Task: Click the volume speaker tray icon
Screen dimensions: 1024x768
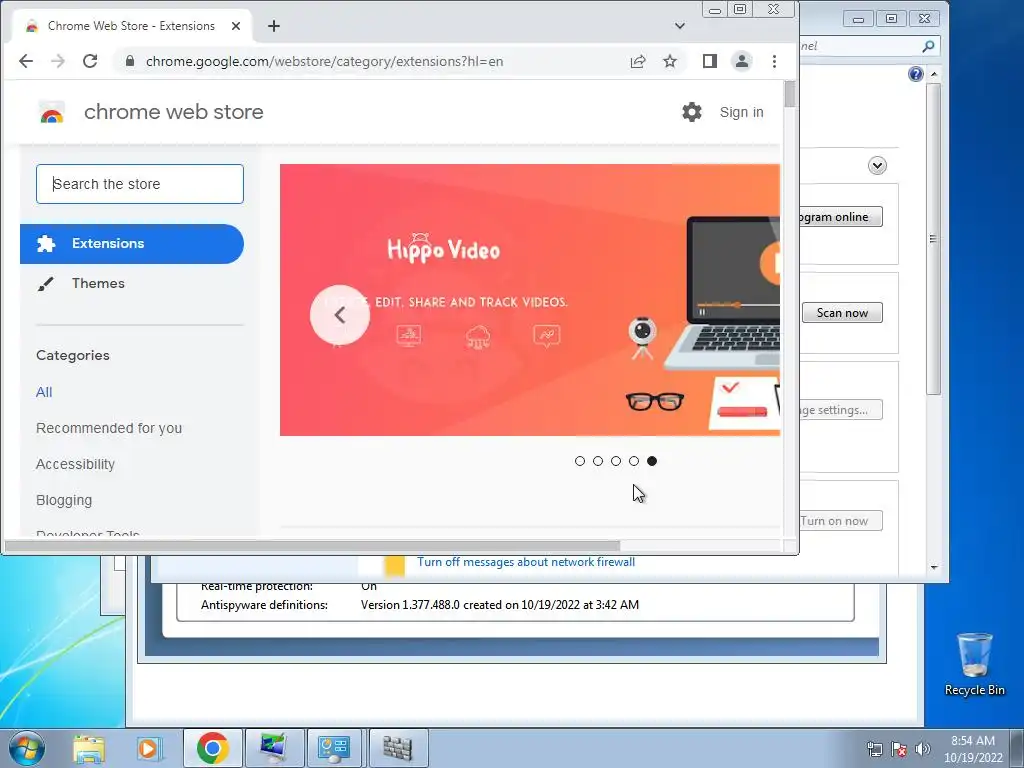Action: pos(922,750)
